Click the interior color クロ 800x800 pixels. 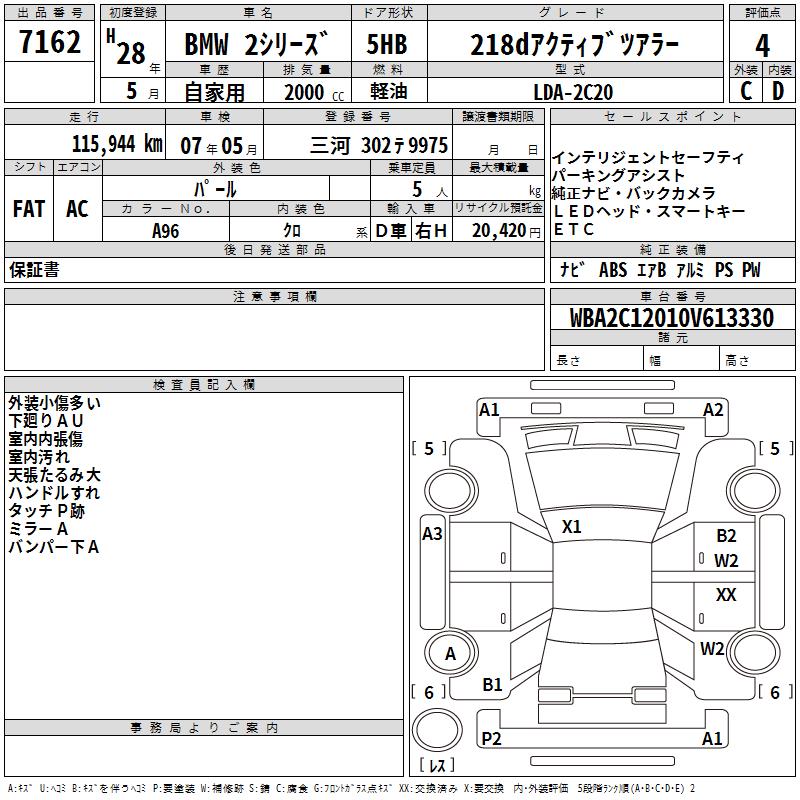click(x=292, y=231)
